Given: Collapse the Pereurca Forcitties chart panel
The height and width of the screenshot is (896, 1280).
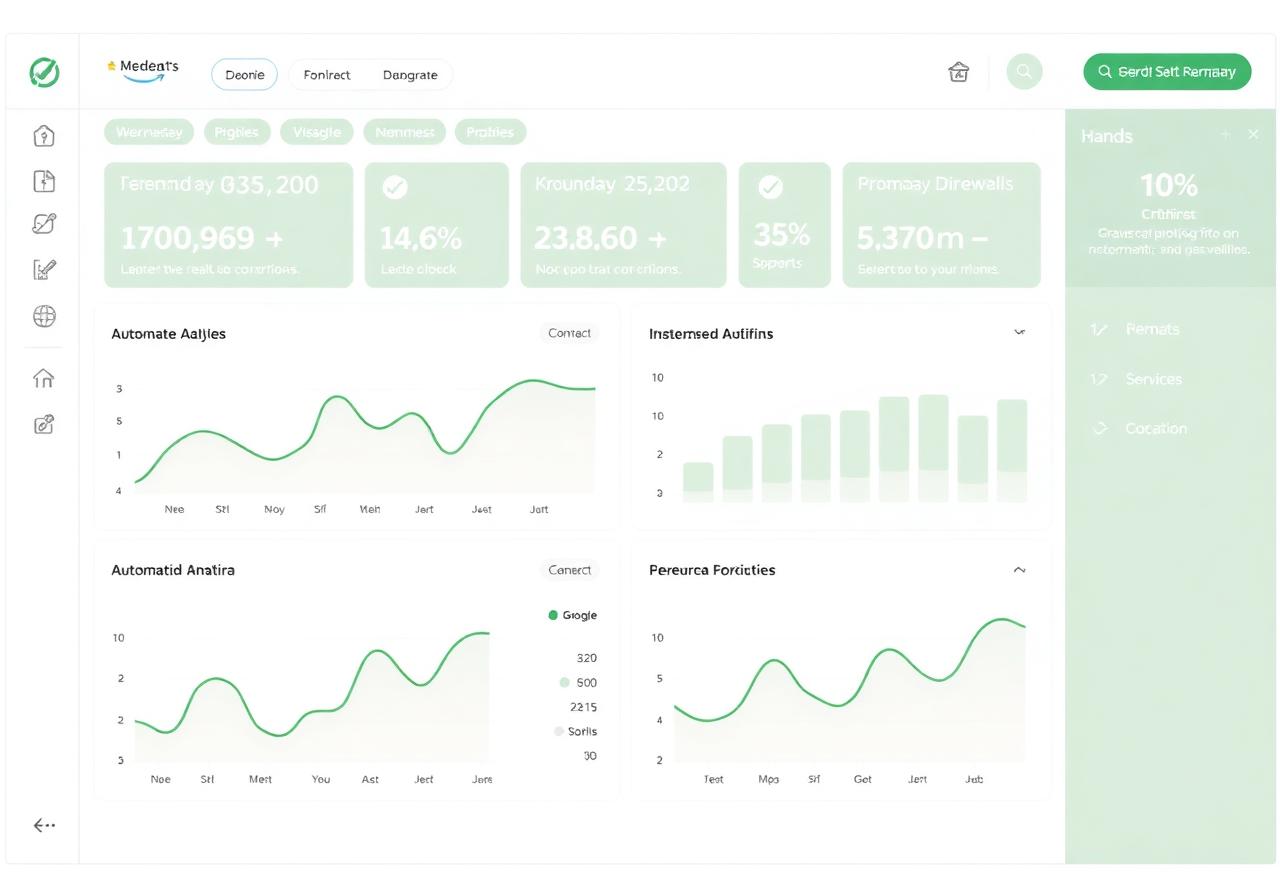Looking at the screenshot, I should (1020, 570).
